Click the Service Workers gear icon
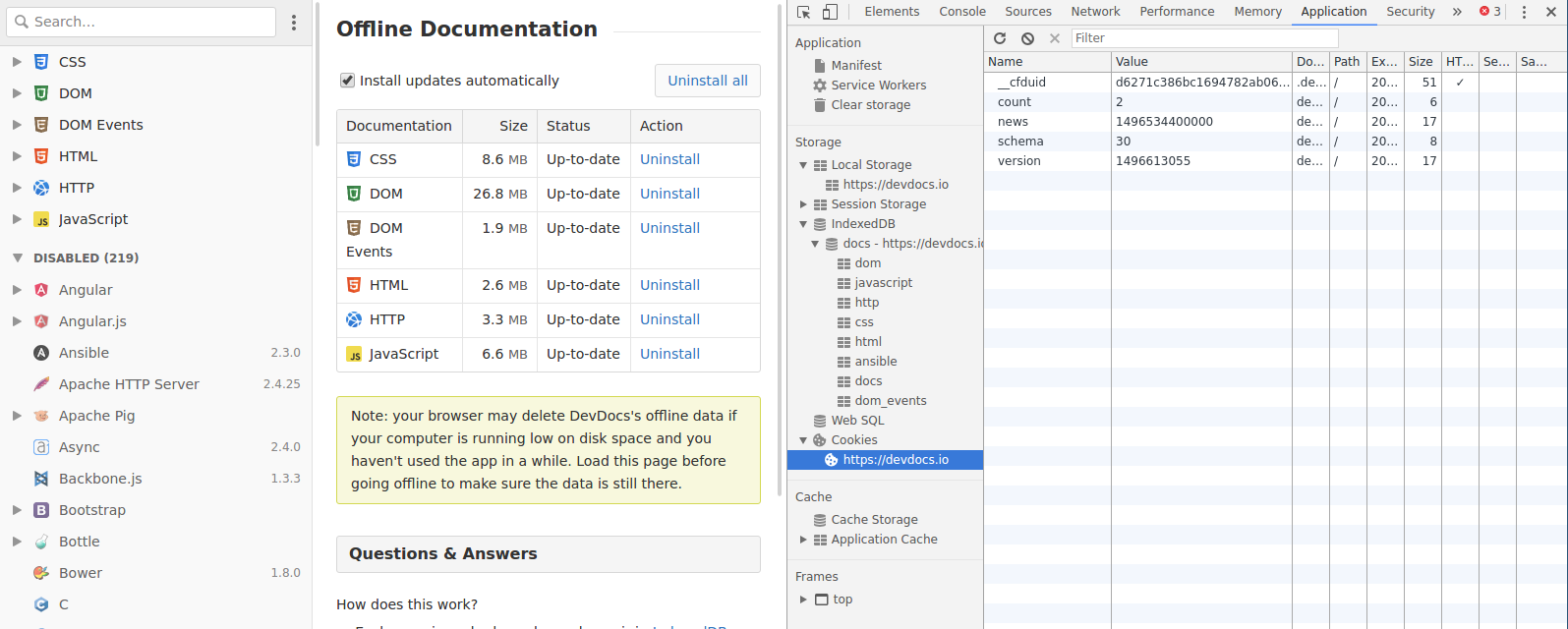Image resolution: width=1568 pixels, height=629 pixels. click(x=820, y=86)
